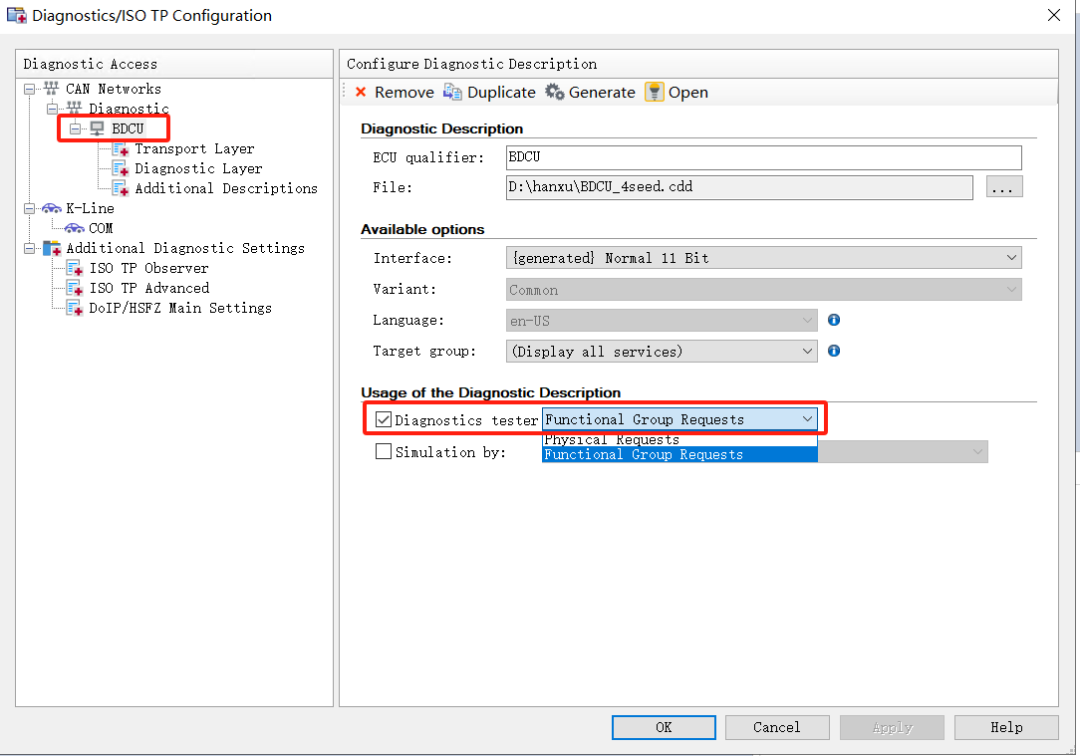The width and height of the screenshot is (1080, 756).
Task: Collapse the BDCU tree node
Action: (75, 129)
